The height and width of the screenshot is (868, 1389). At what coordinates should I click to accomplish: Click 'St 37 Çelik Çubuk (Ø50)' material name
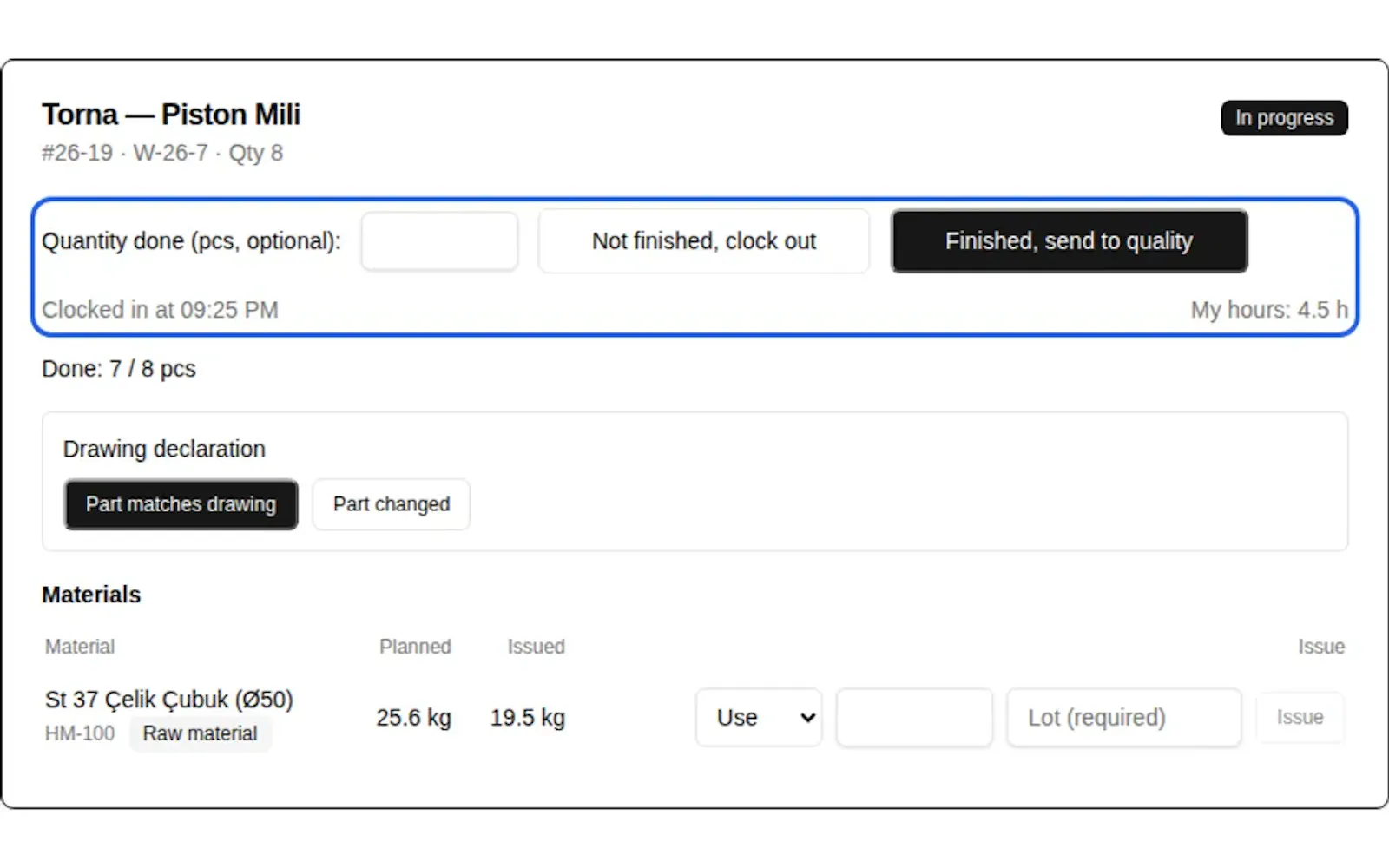pyautogui.click(x=169, y=700)
